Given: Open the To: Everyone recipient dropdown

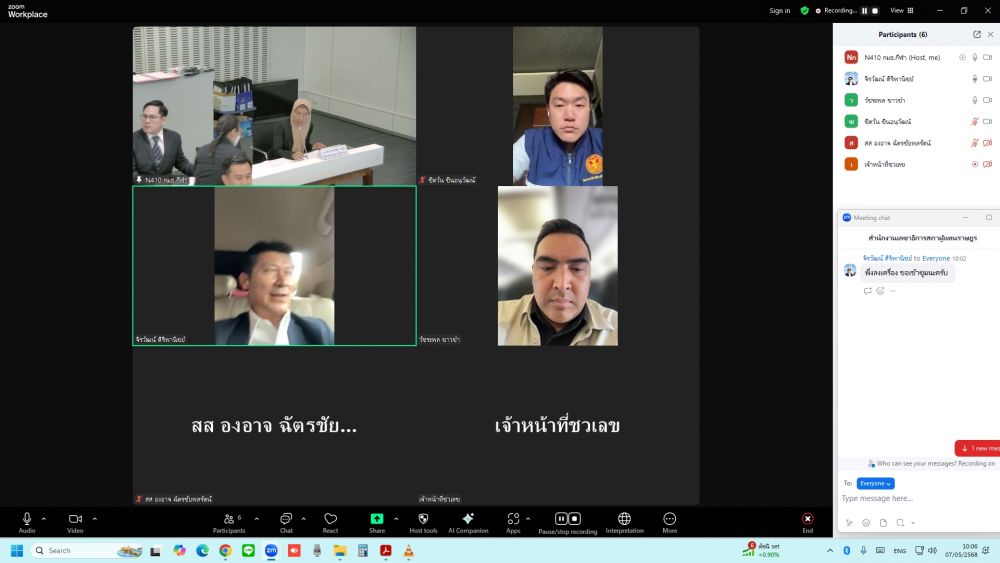Looking at the screenshot, I should pos(876,483).
